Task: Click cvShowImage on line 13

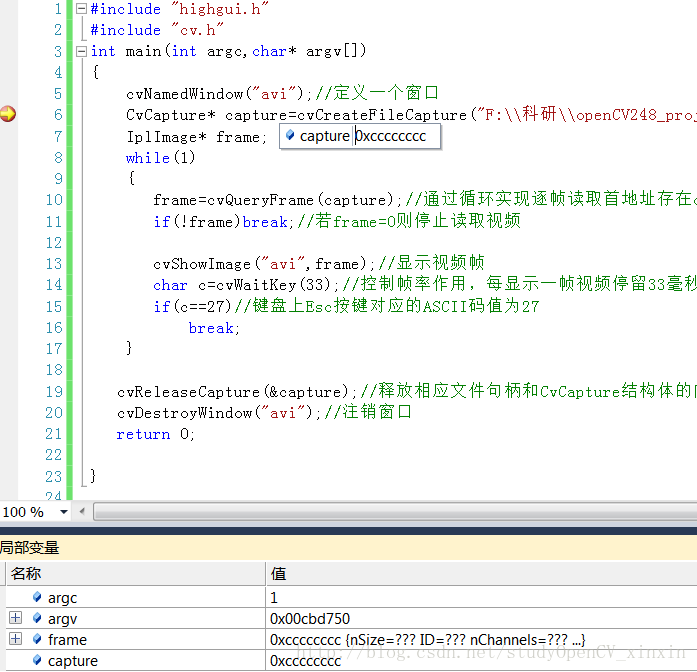Action: (202, 264)
